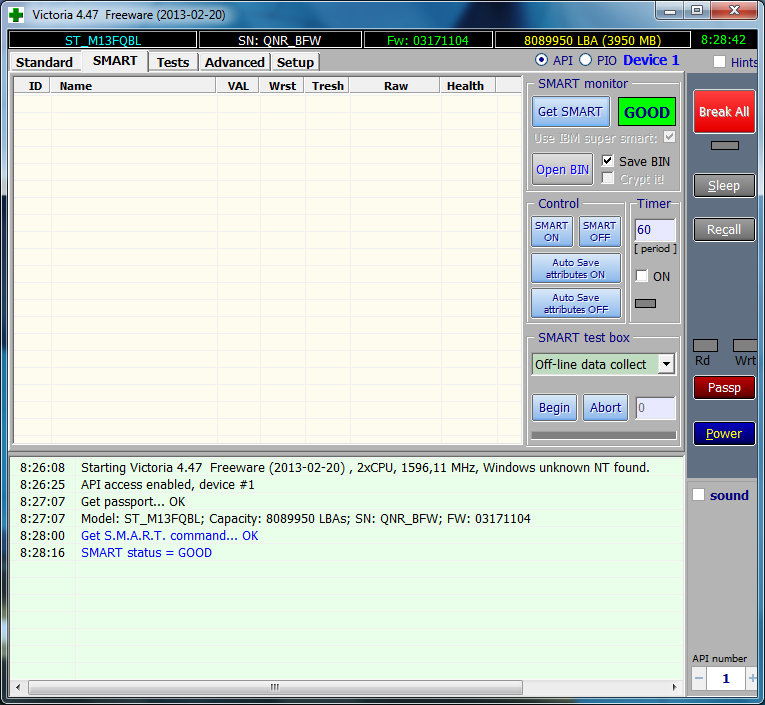Click the API number value field
This screenshot has width=765, height=705.
pos(725,678)
